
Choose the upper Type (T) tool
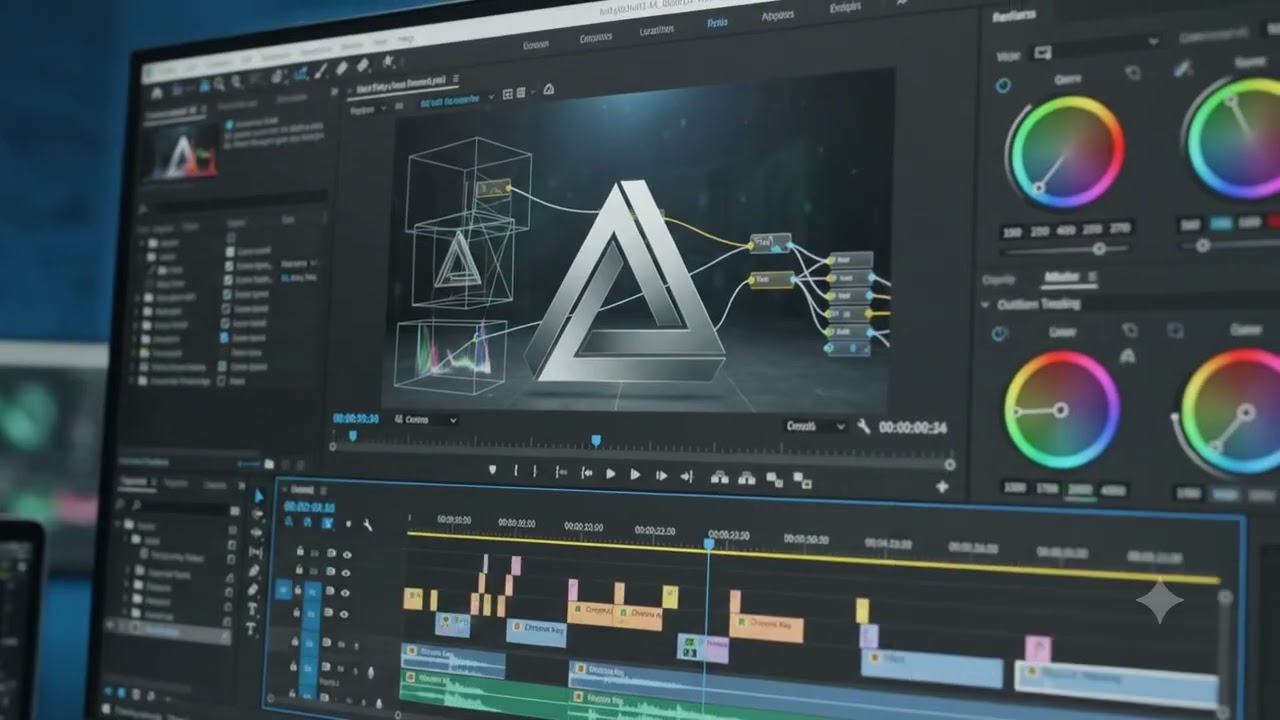(x=252, y=608)
